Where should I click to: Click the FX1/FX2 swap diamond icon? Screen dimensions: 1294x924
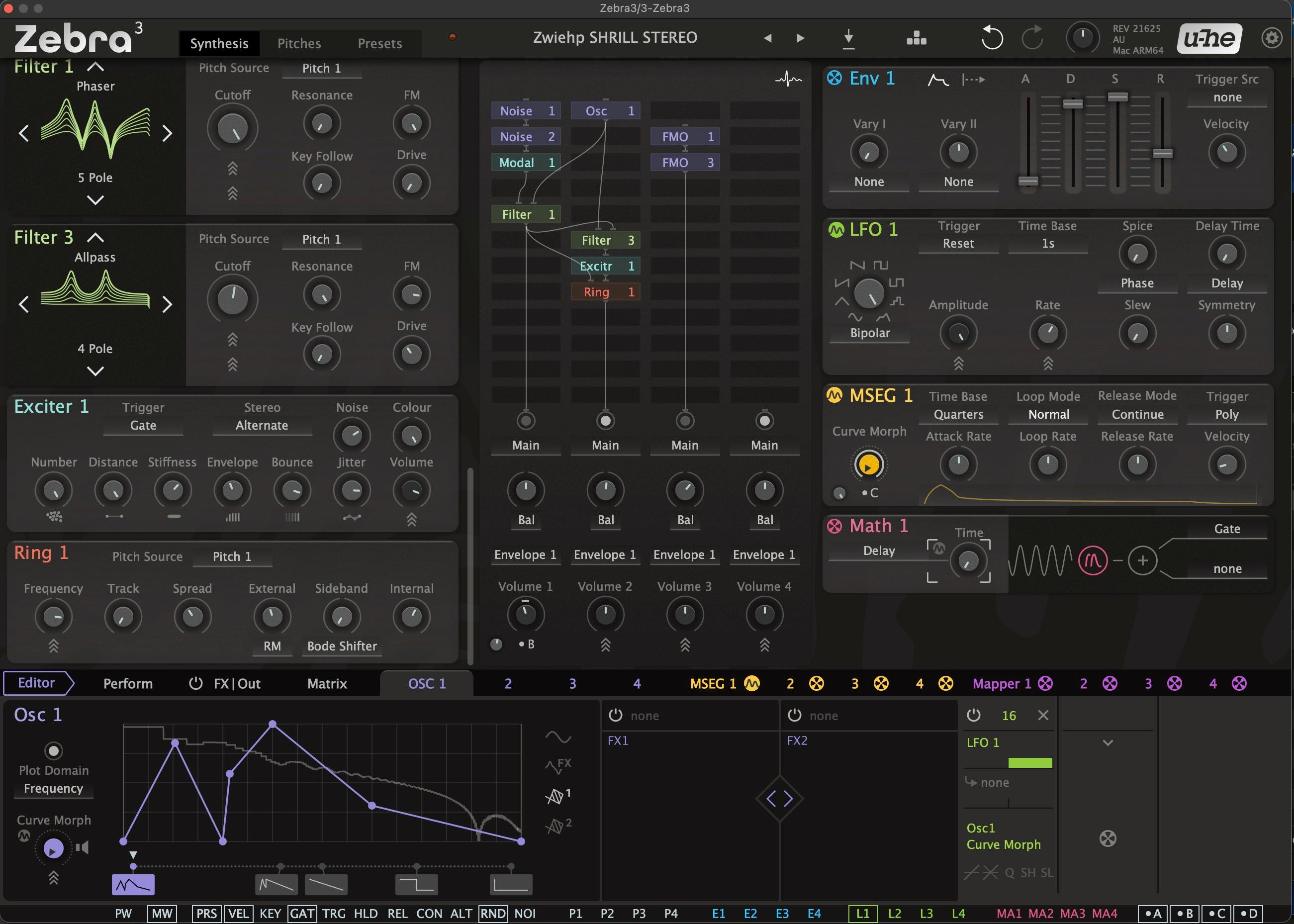click(x=779, y=799)
